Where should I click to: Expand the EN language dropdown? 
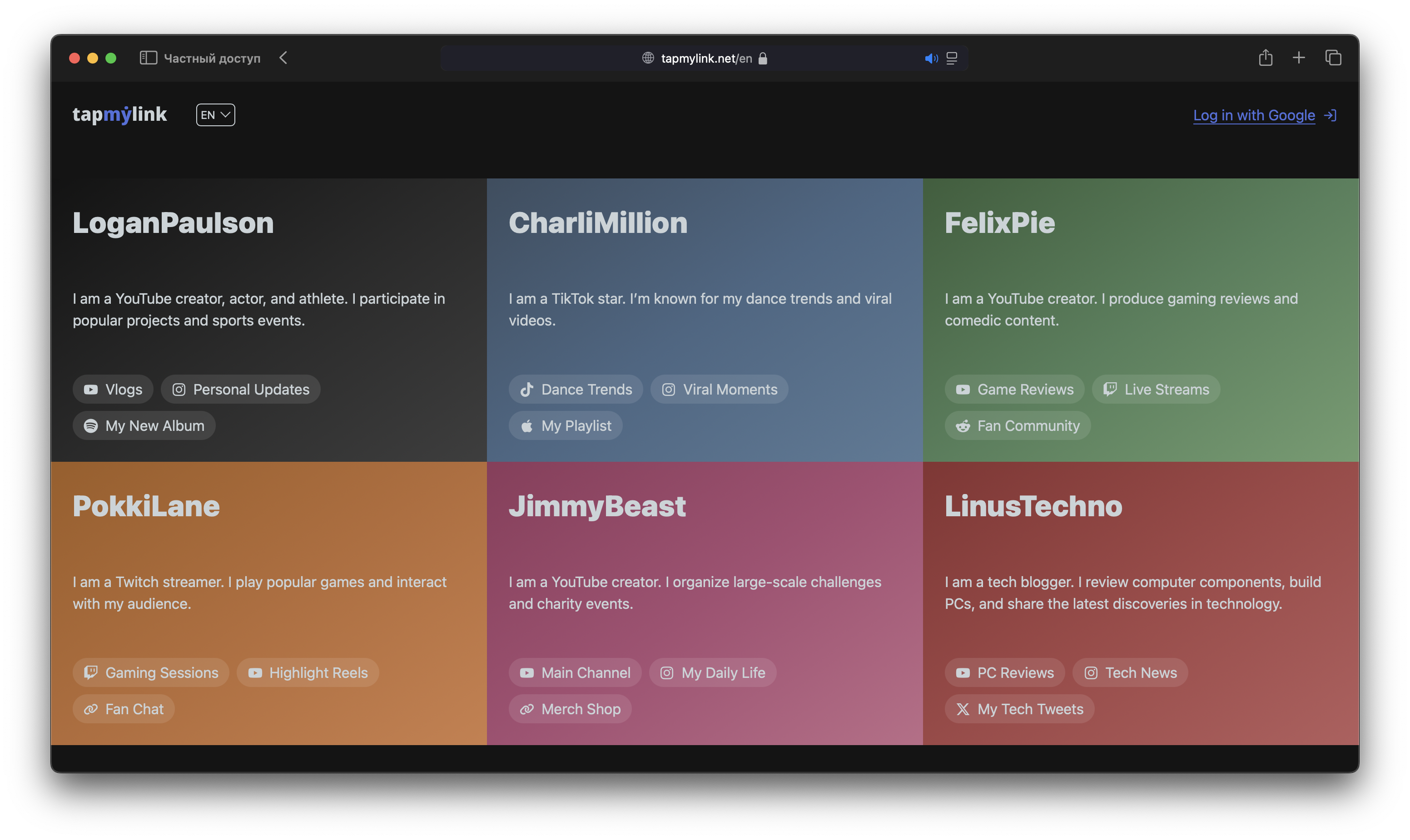coord(216,115)
